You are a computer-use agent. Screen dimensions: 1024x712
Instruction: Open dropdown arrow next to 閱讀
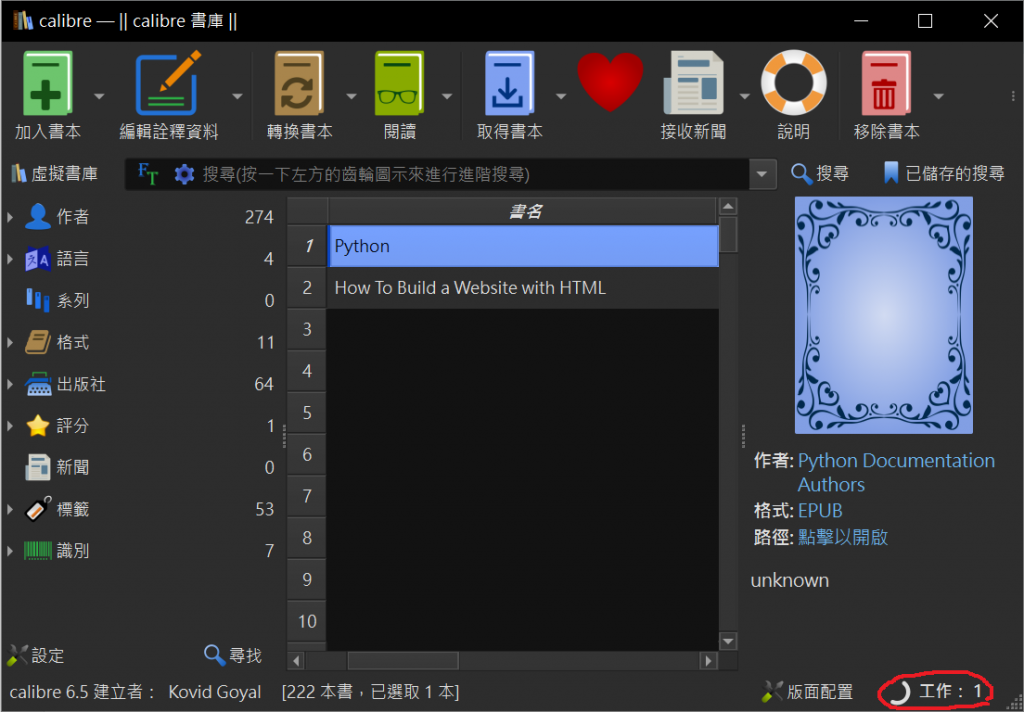click(x=447, y=97)
